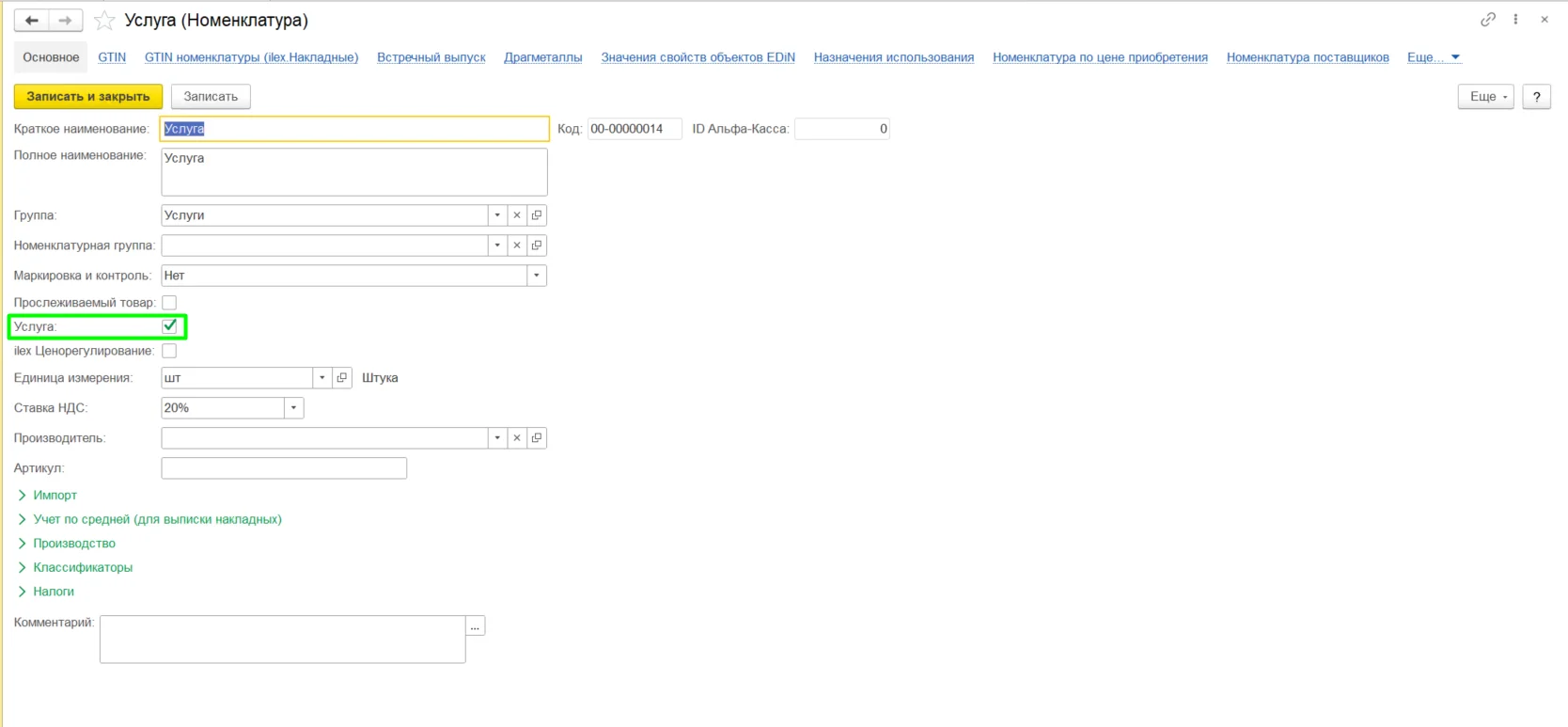
Task: Enable ilex Ценорегулирование checkbox
Action: pyautogui.click(x=169, y=351)
